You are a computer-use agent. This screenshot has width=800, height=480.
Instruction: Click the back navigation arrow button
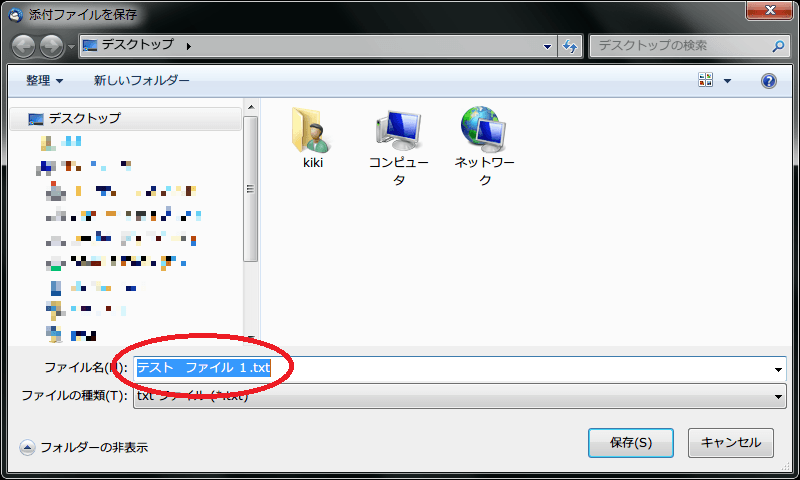tap(24, 46)
